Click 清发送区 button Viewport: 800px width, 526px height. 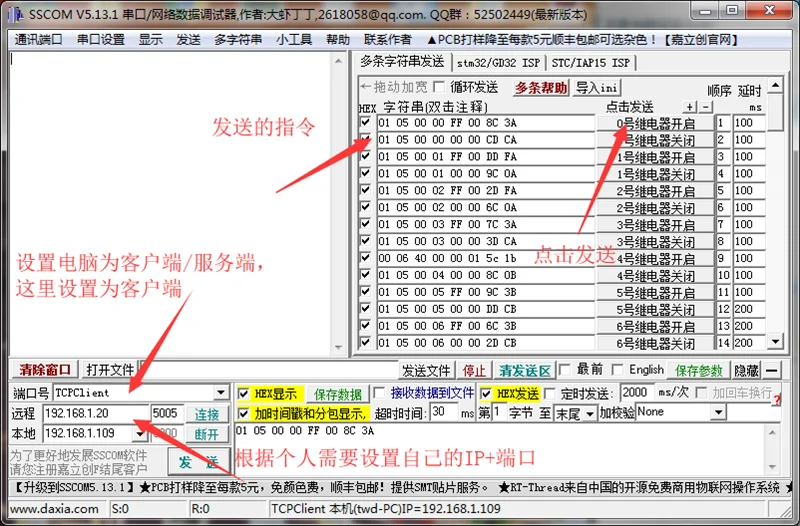524,370
